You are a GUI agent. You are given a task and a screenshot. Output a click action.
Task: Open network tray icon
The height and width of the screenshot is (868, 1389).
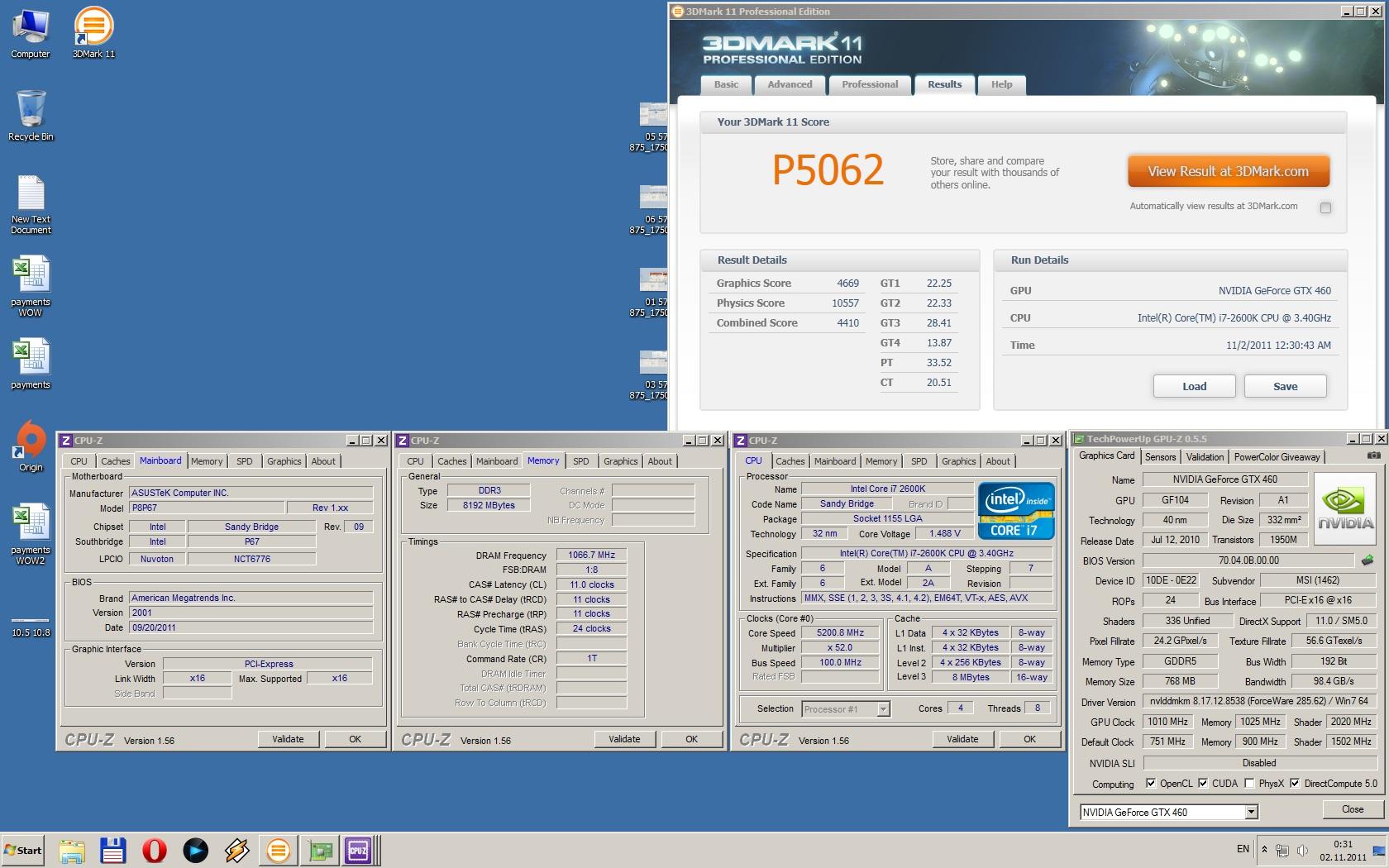[x=1282, y=850]
